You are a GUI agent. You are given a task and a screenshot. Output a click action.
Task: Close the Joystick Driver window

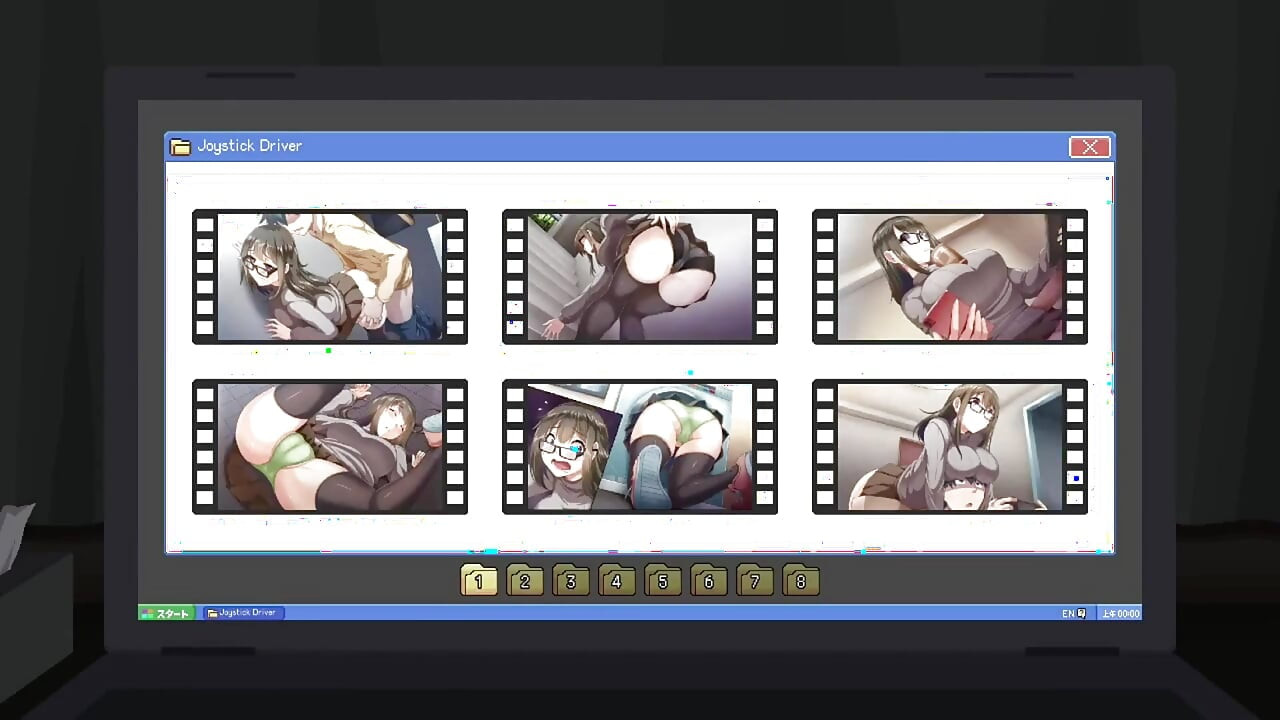(x=1089, y=147)
